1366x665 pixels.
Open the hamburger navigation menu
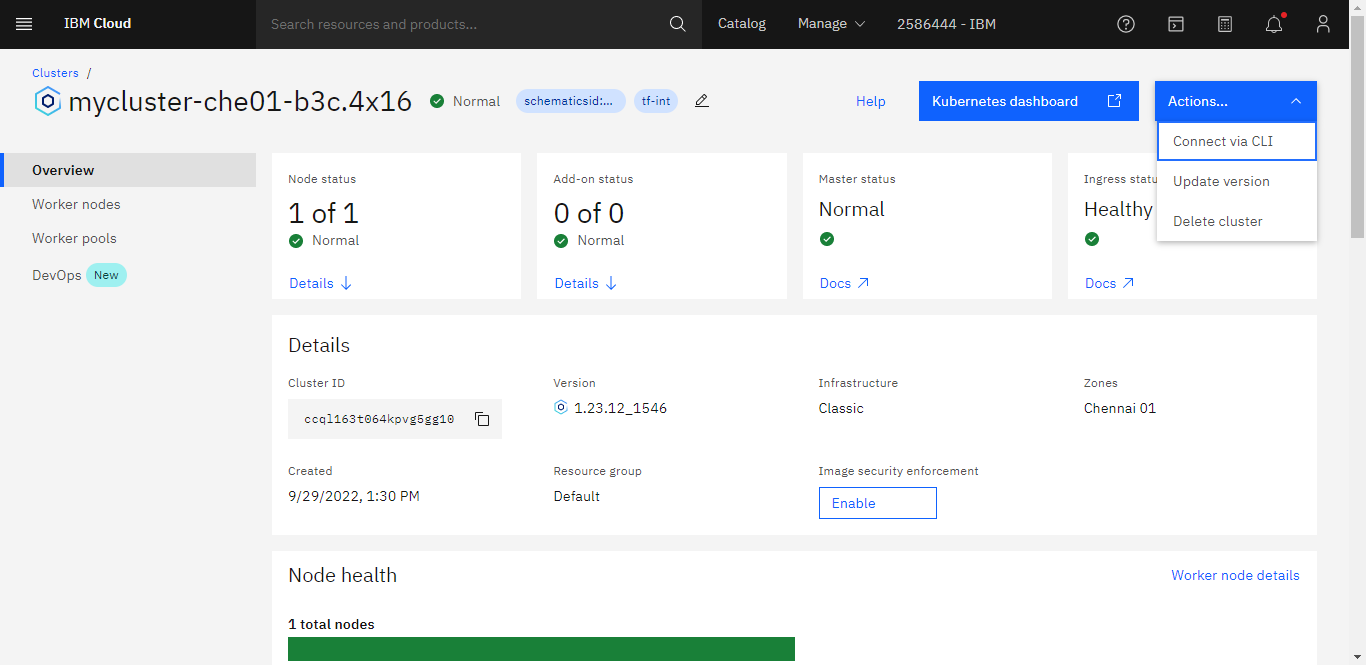tap(24, 24)
